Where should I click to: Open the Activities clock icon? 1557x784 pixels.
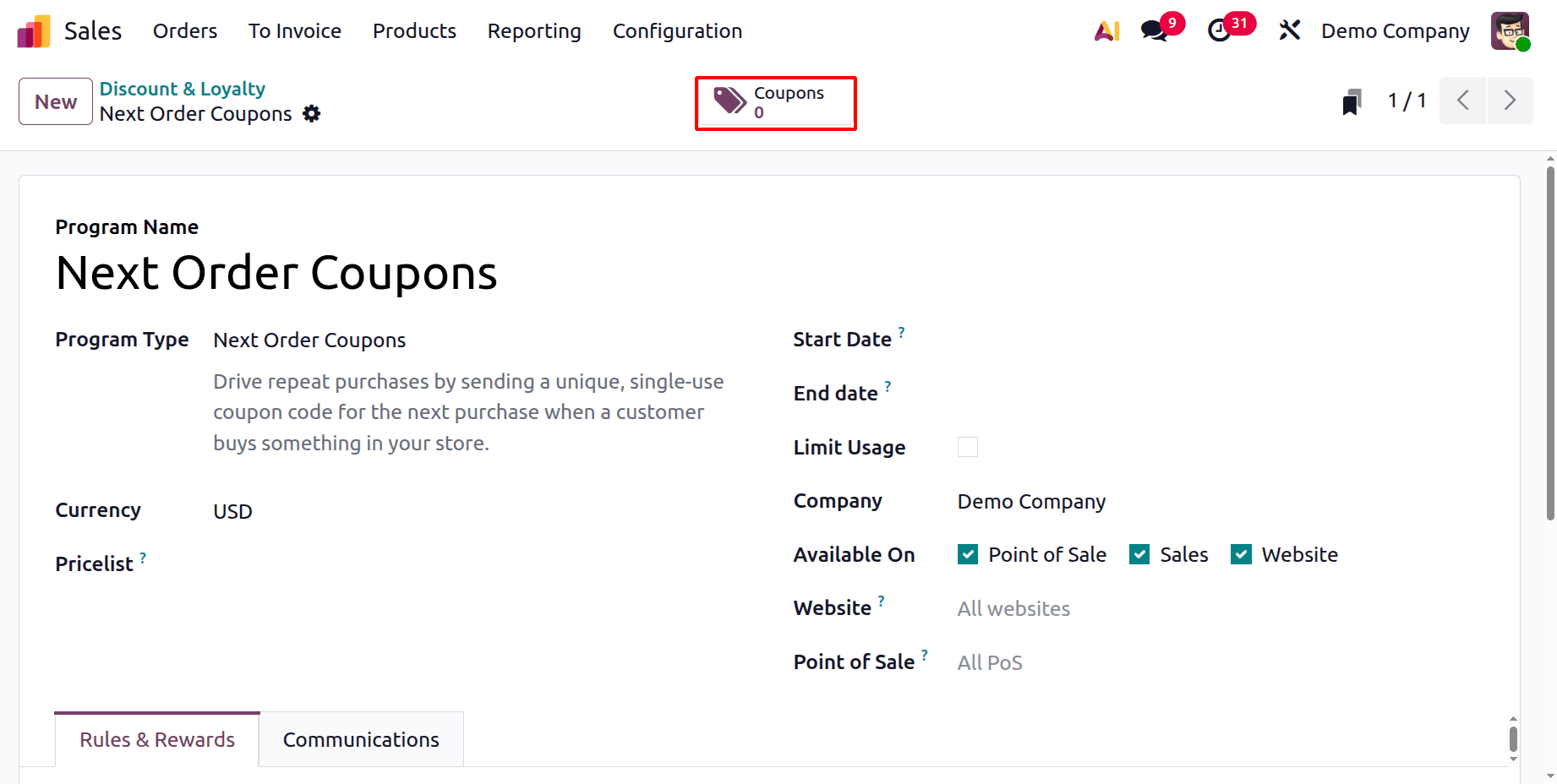point(1220,30)
